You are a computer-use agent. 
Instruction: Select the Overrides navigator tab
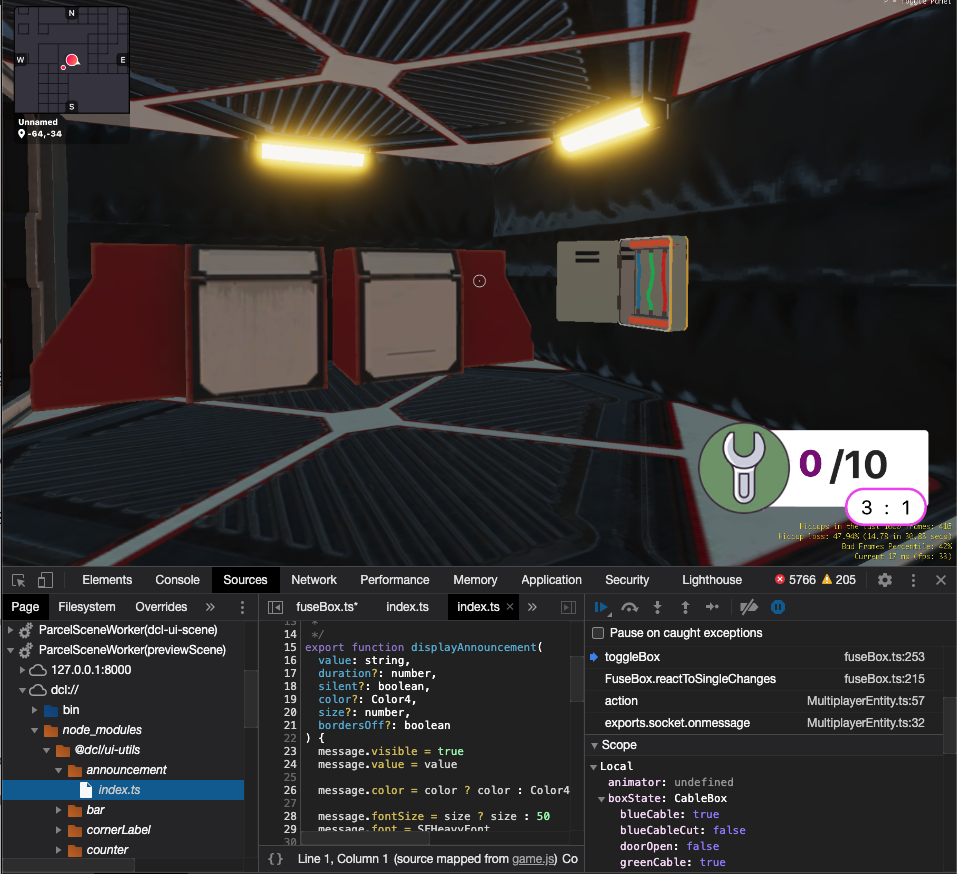pyautogui.click(x=161, y=607)
